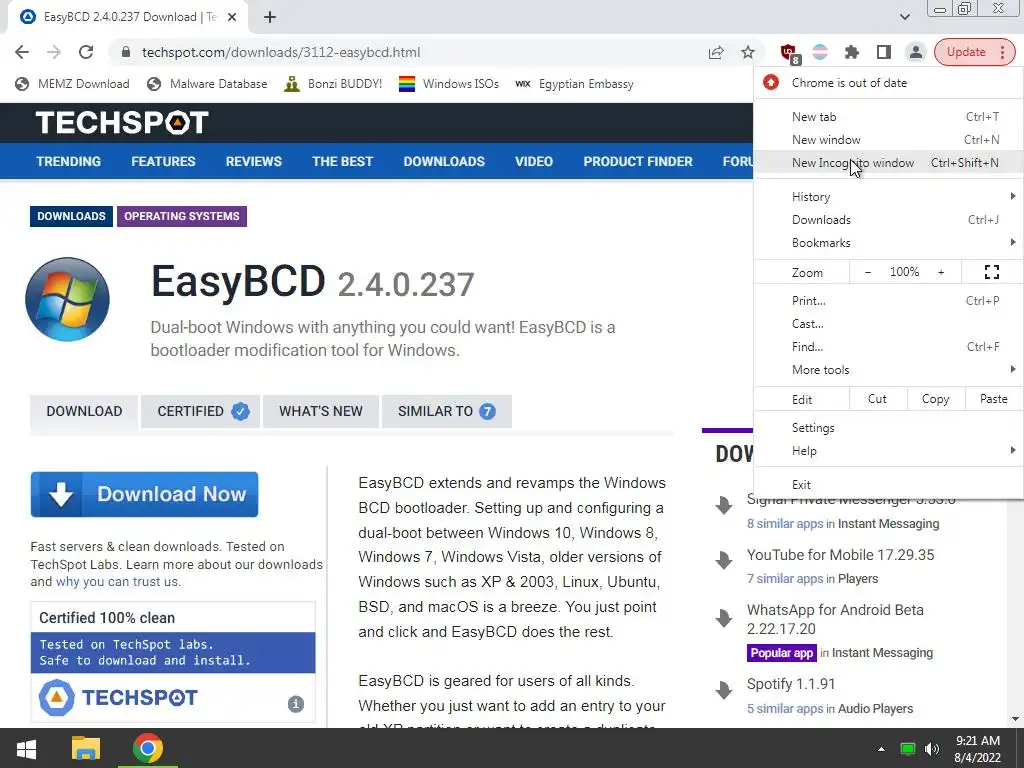Viewport: 1024px width, 768px height.
Task: Open the Extensions puzzle piece icon
Action: [x=852, y=52]
